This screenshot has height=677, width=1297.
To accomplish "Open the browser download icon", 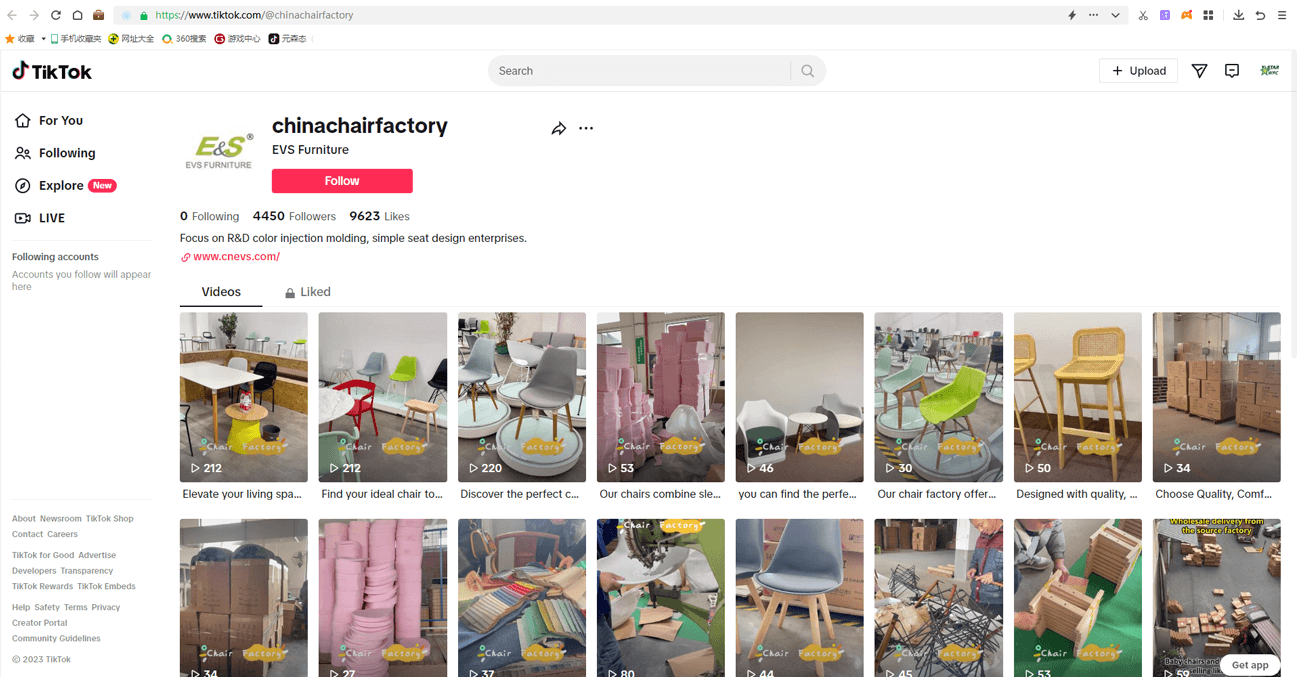I will [x=1238, y=15].
